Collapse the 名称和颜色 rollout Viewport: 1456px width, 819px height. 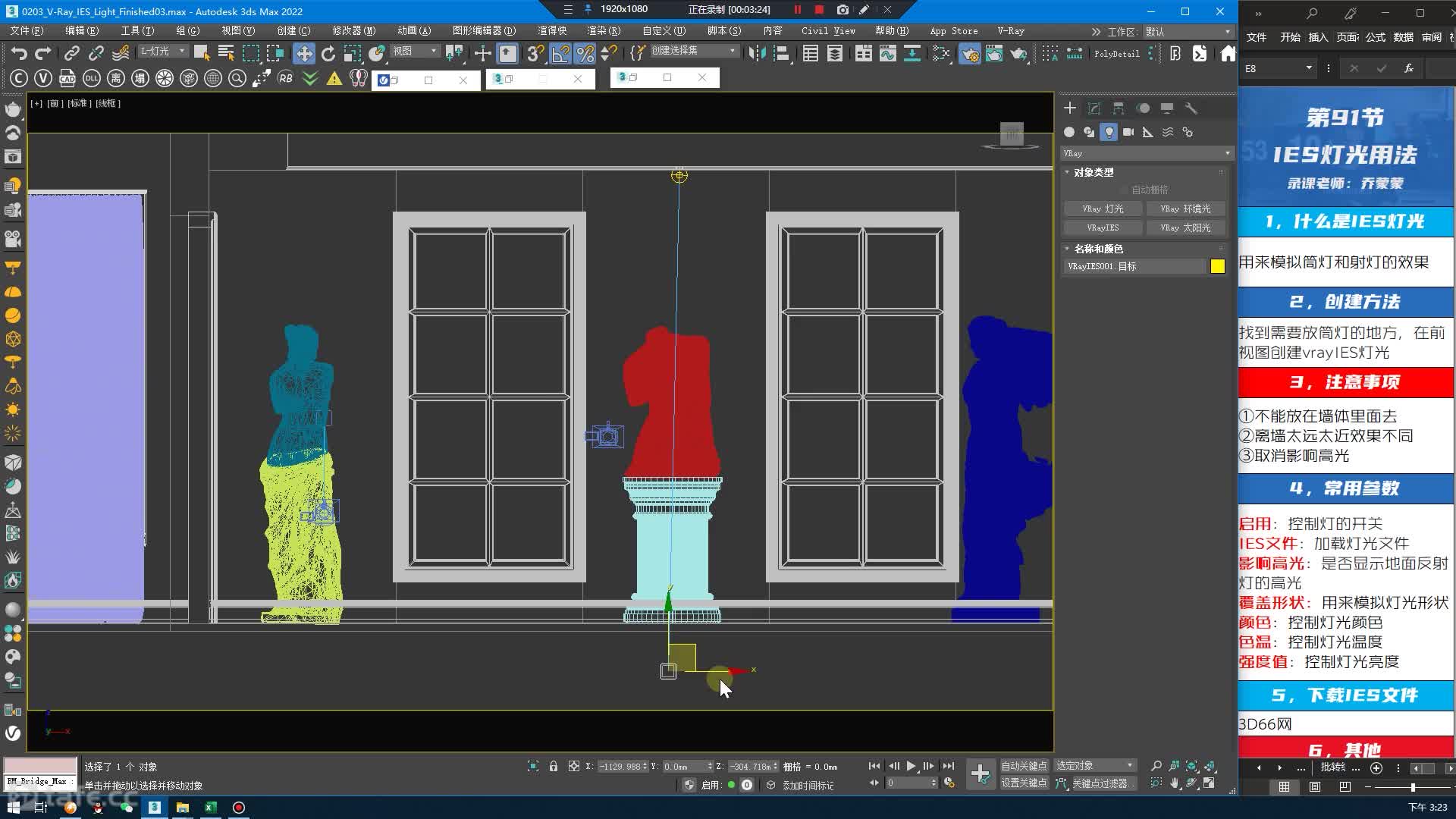point(1097,249)
